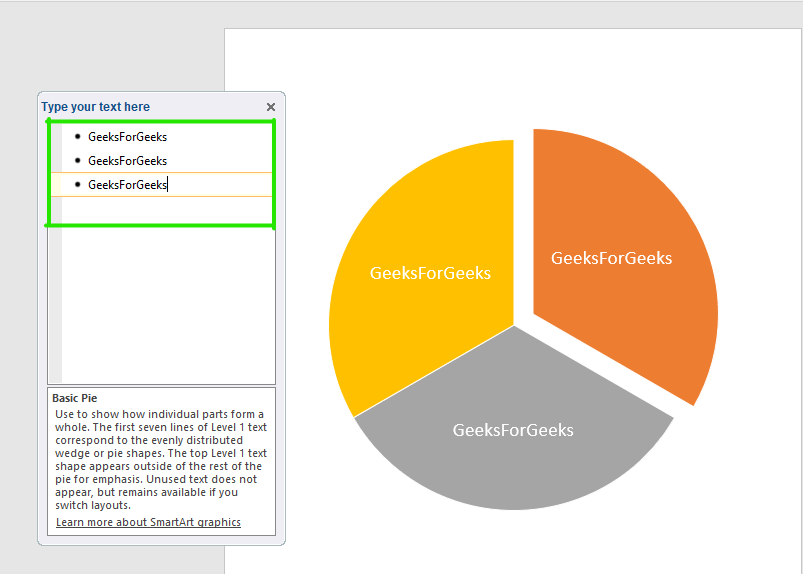Place cursor in third GeeksForGeeks bullet line
Screen dimensions: 803x574
pos(162,185)
